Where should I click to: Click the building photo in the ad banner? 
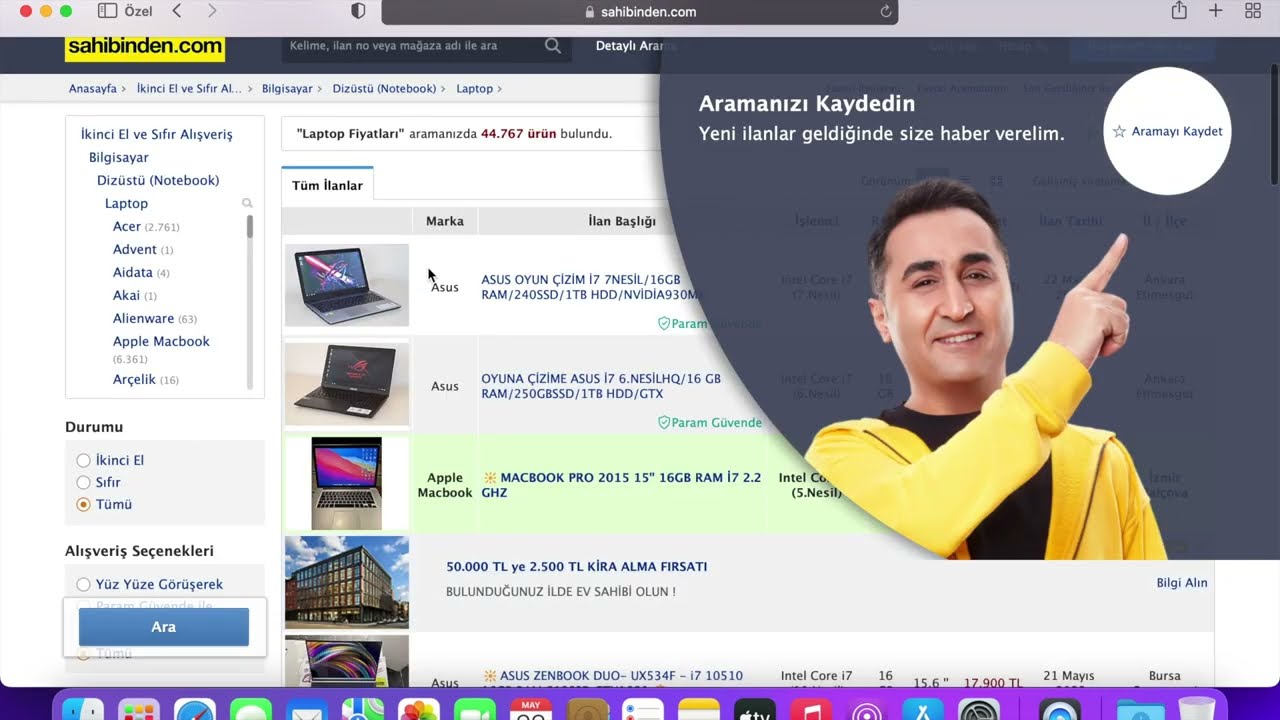(x=347, y=583)
